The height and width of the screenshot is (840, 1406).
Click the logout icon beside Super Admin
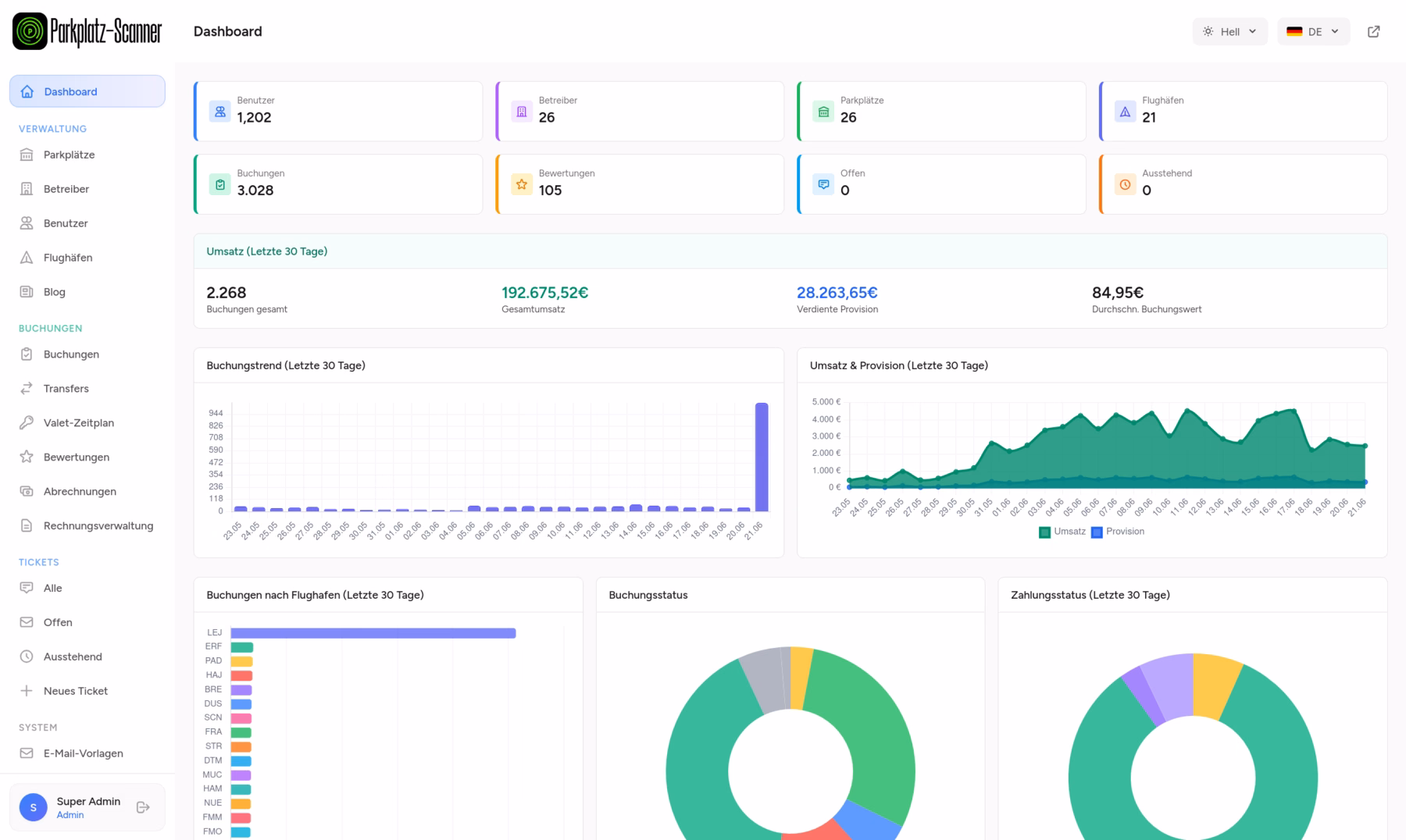tap(143, 807)
